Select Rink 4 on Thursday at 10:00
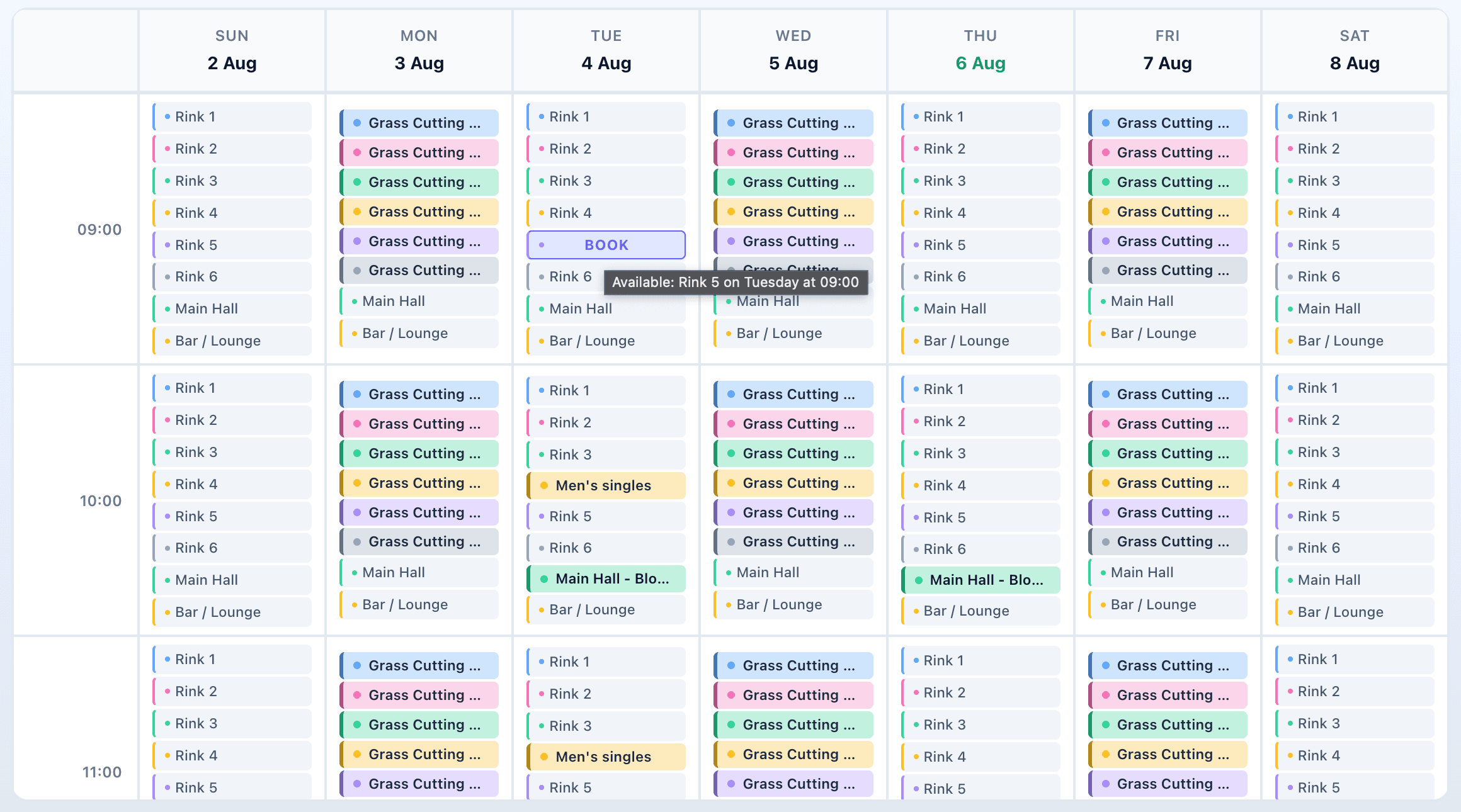The height and width of the screenshot is (812, 1461). [x=981, y=485]
